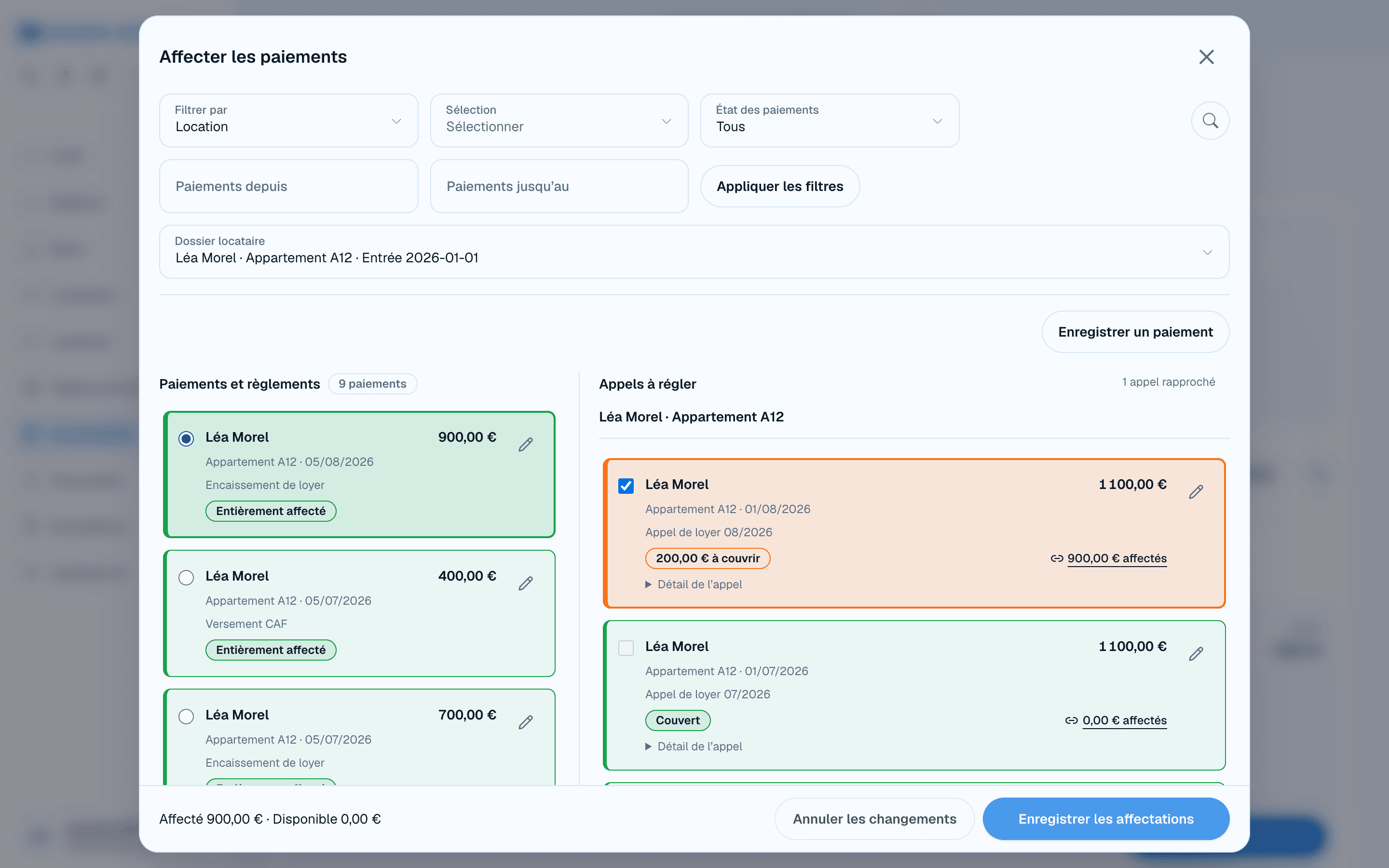The image size is (1389, 868).
Task: Close the Affecter les paiements dialog
Action: pyautogui.click(x=1207, y=57)
